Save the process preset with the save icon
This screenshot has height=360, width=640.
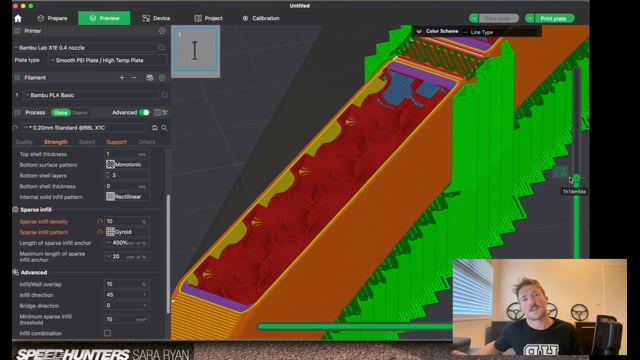155,128
